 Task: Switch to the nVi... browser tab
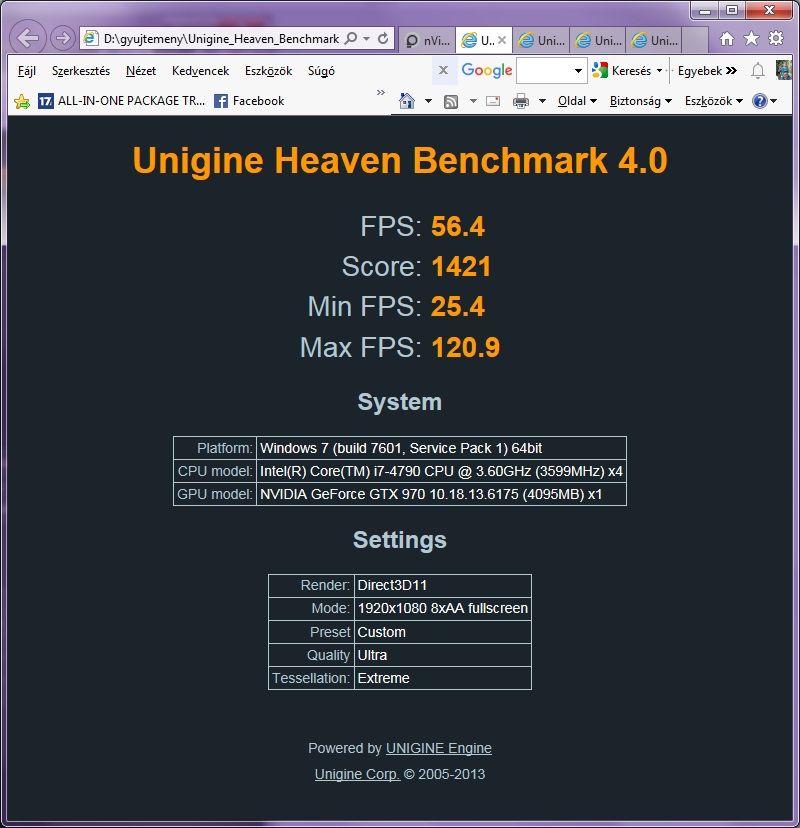pyautogui.click(x=427, y=40)
